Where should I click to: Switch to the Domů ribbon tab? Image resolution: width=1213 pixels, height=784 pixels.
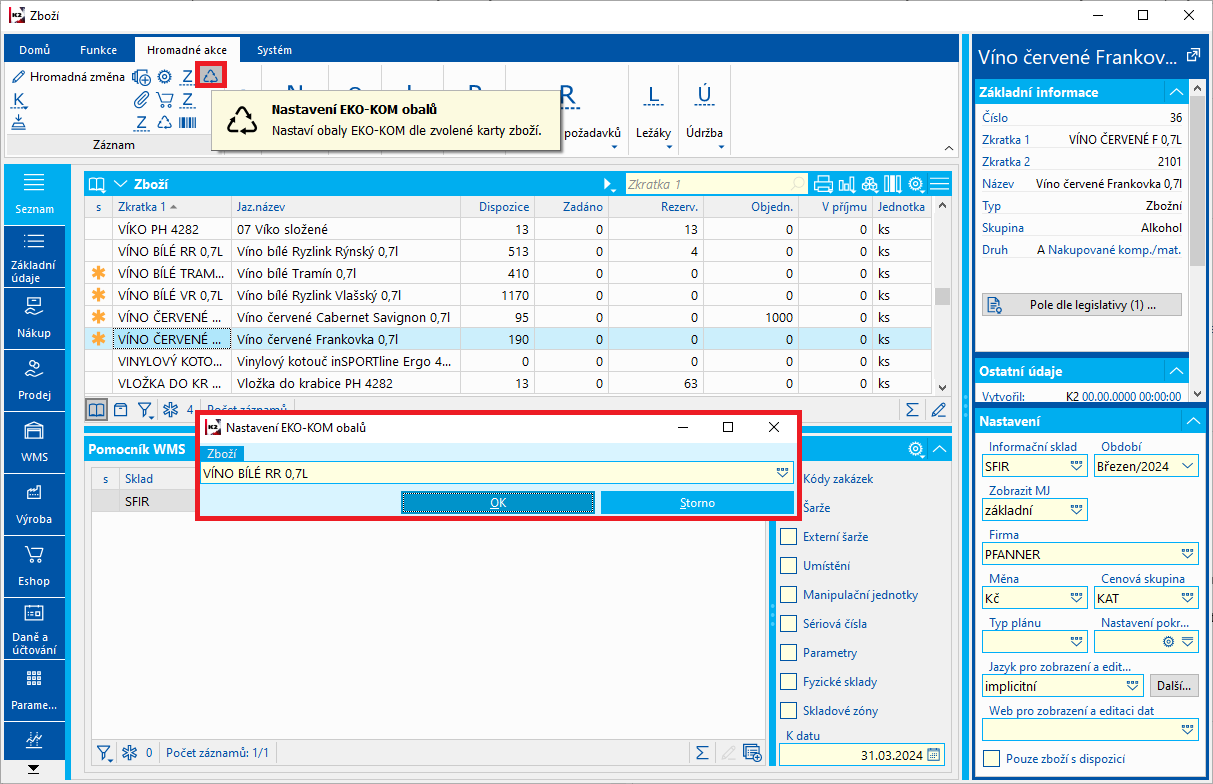[x=35, y=50]
